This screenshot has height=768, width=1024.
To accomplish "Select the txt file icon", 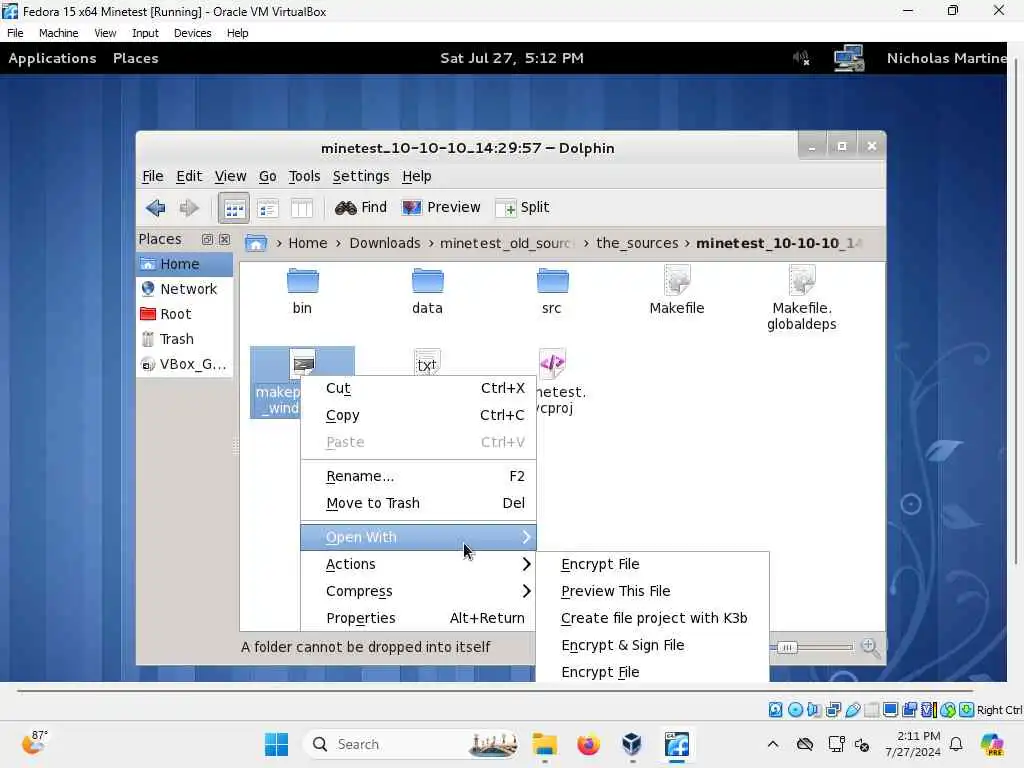I will (x=427, y=362).
